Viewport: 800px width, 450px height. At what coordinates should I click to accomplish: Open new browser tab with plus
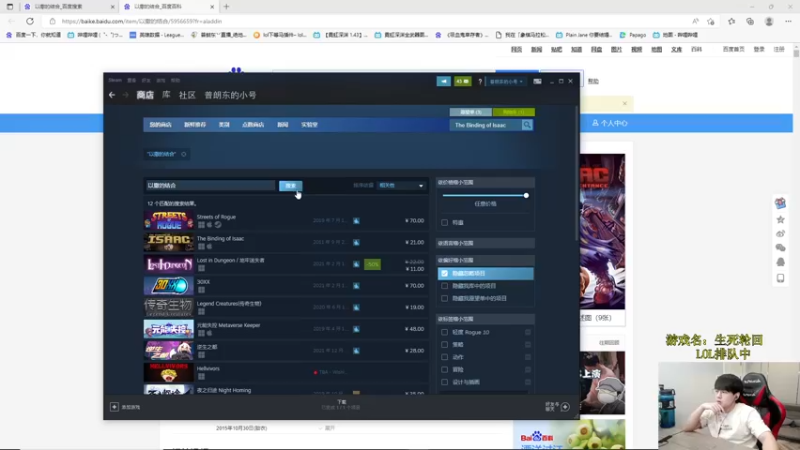click(x=227, y=7)
